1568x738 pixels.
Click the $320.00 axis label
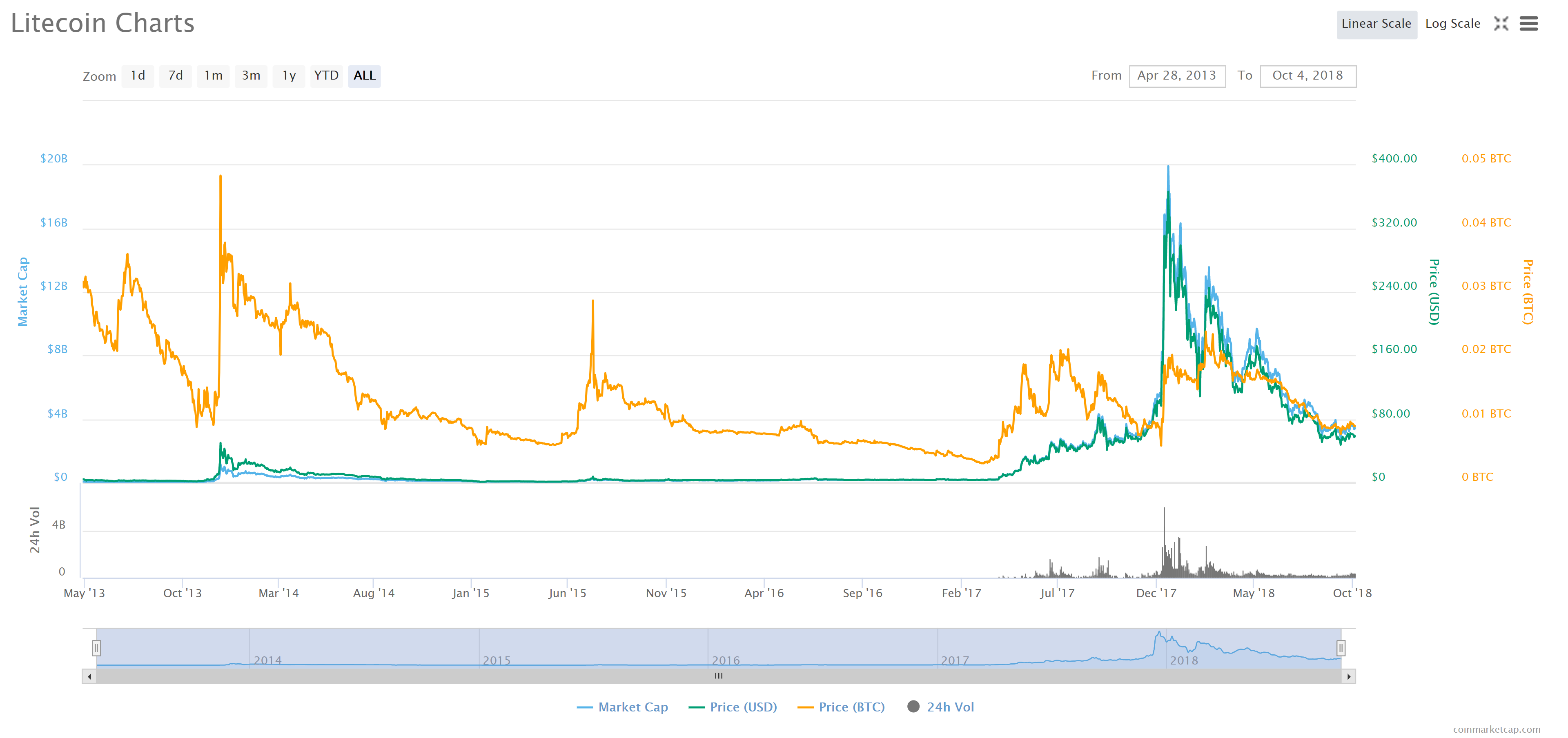(x=1394, y=223)
